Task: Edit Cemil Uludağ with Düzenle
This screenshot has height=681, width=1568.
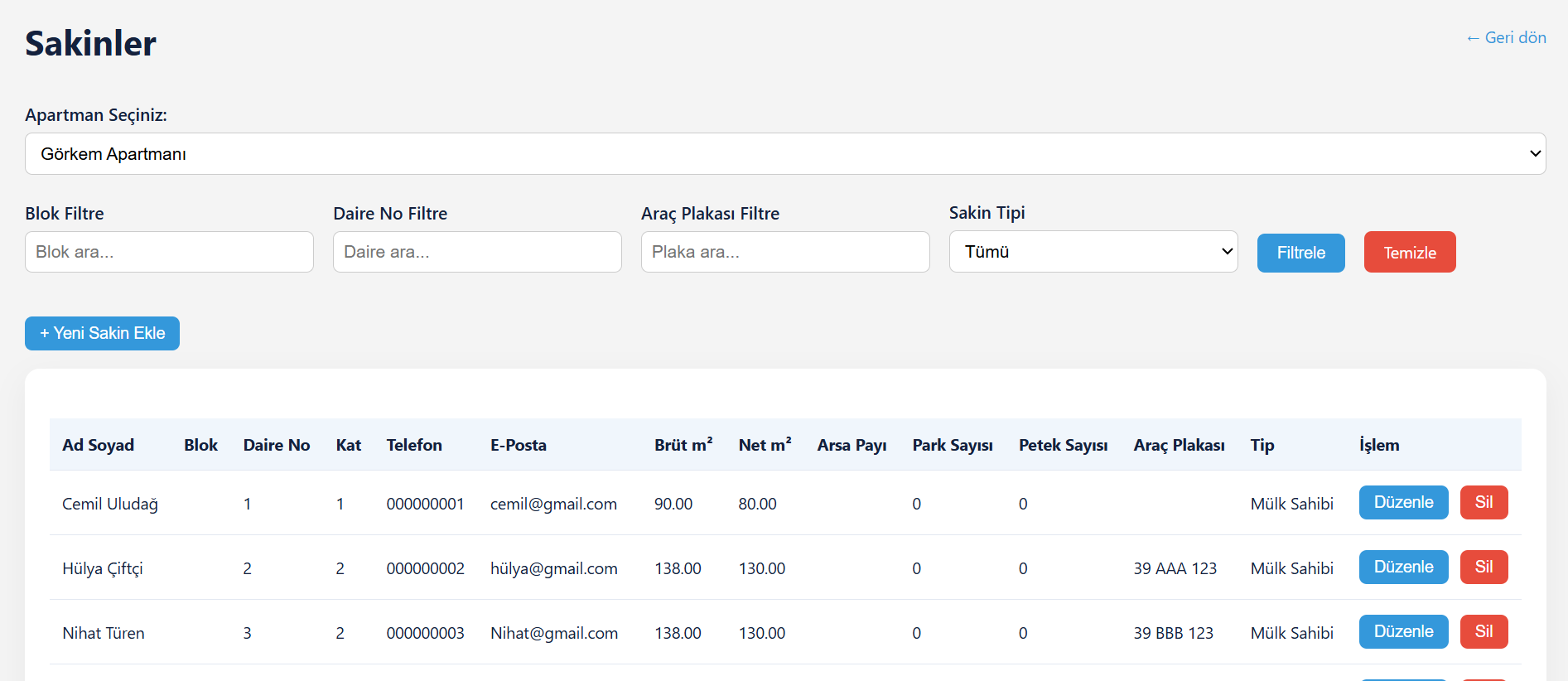Action: click(x=1402, y=503)
